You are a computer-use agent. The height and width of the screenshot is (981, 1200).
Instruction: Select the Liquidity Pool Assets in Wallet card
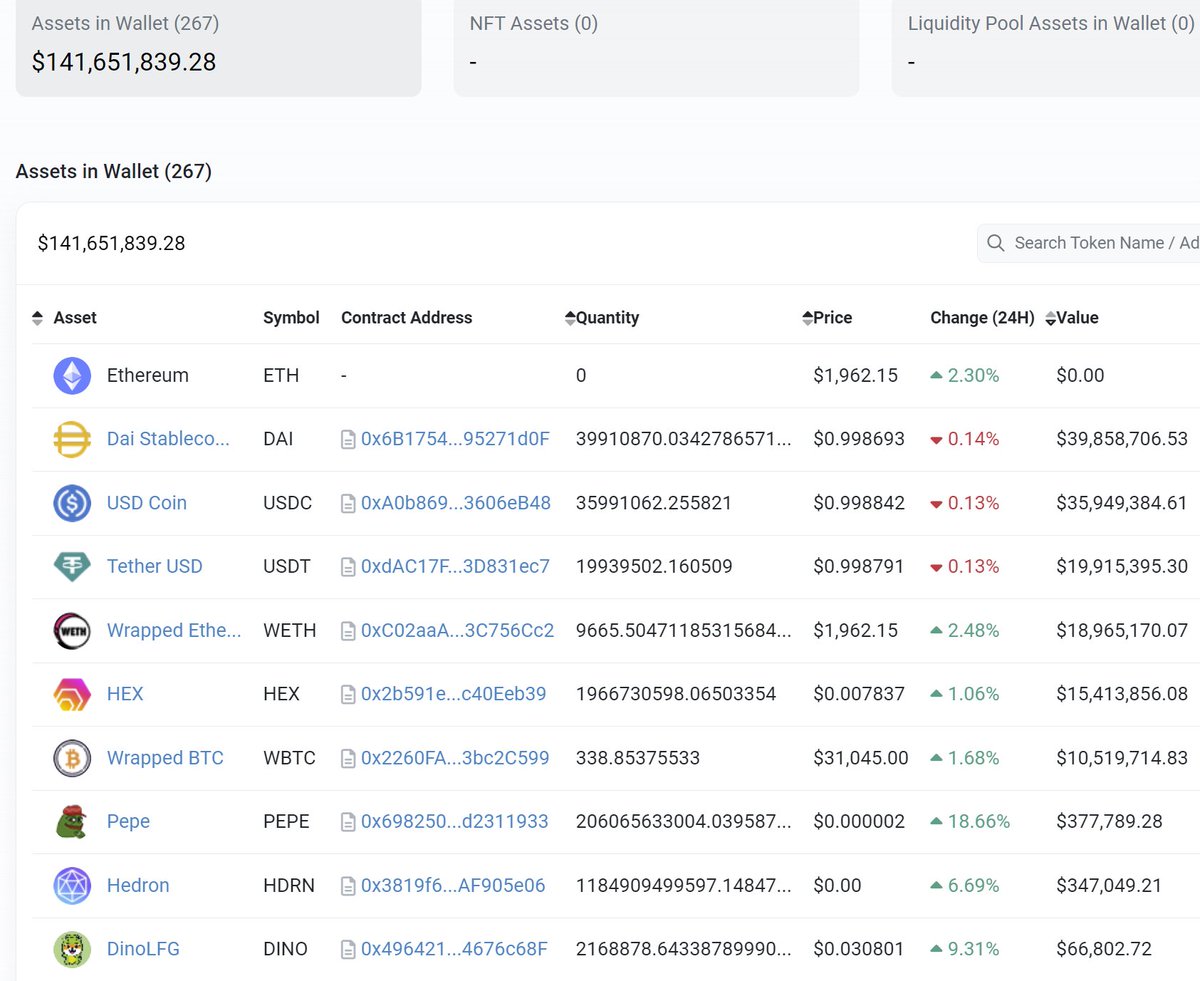point(1046,46)
